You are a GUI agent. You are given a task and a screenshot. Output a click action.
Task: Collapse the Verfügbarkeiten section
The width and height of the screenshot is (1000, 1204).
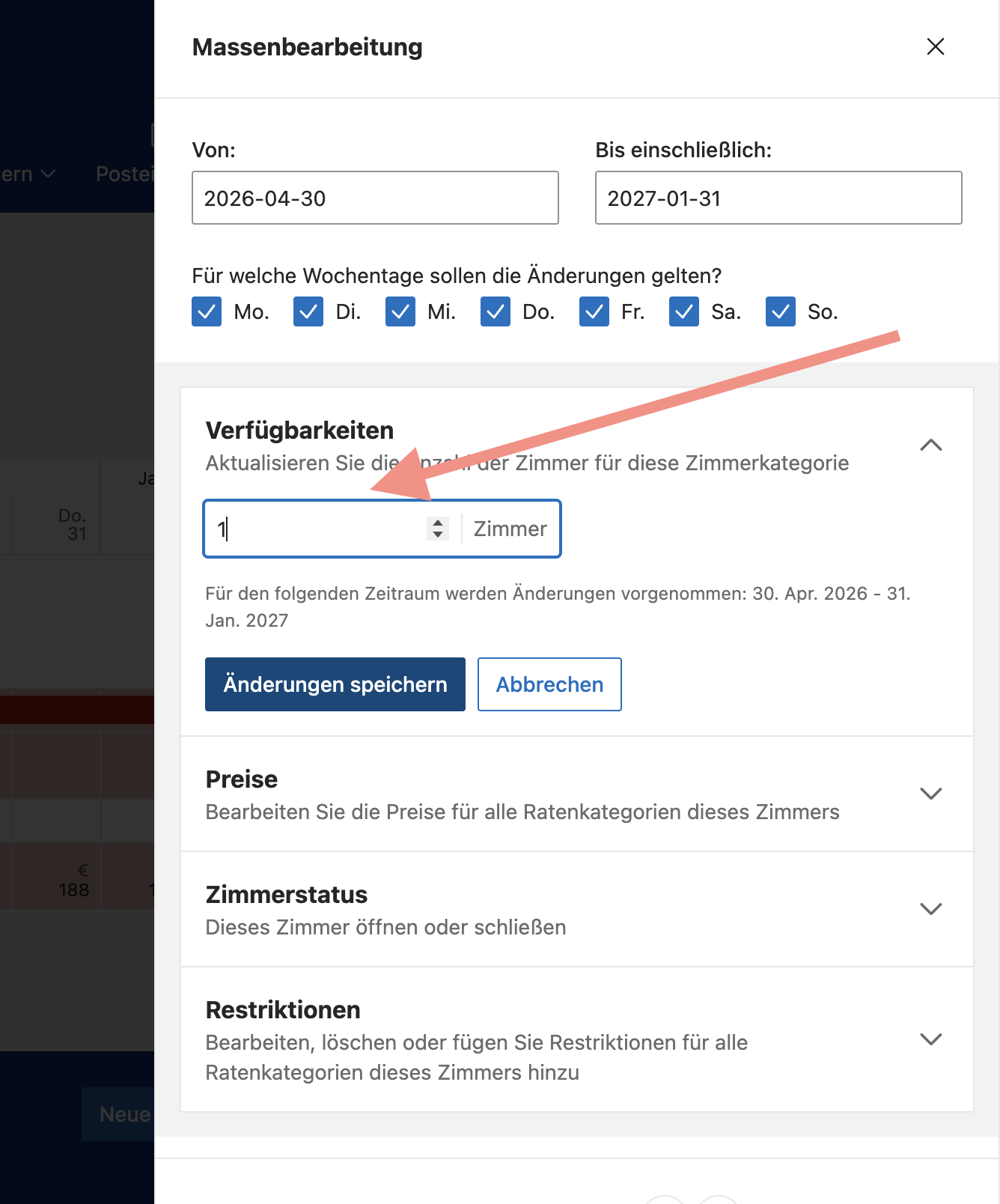(x=930, y=446)
